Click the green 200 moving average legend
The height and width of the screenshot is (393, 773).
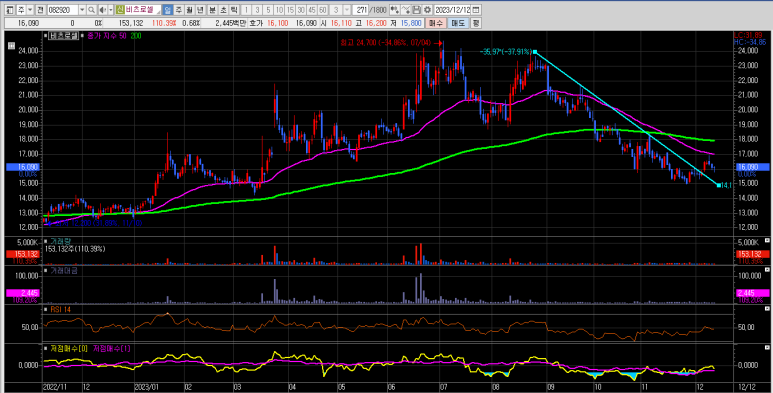click(x=136, y=36)
